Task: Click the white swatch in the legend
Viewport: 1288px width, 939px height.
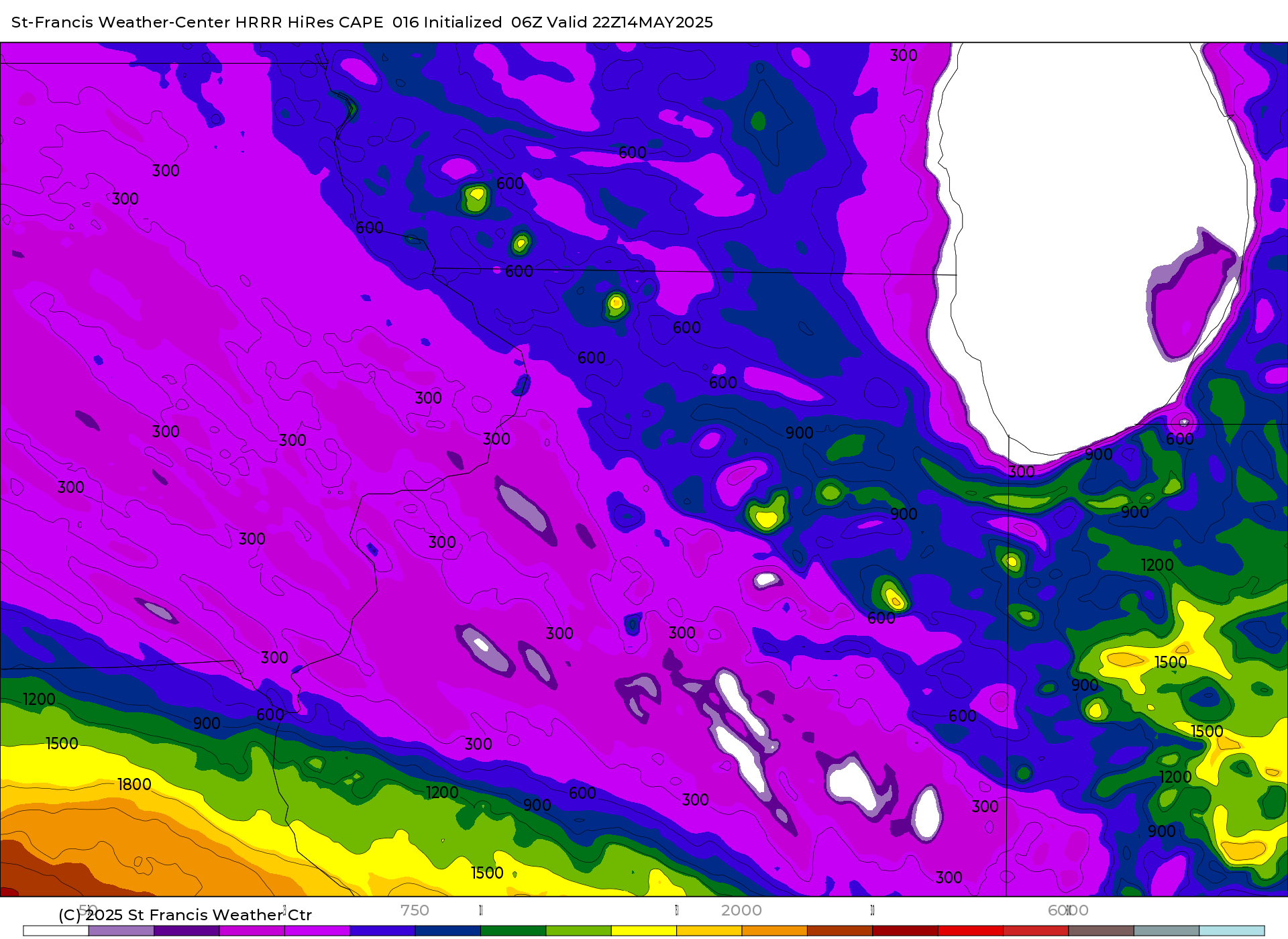Action: pyautogui.click(x=56, y=931)
